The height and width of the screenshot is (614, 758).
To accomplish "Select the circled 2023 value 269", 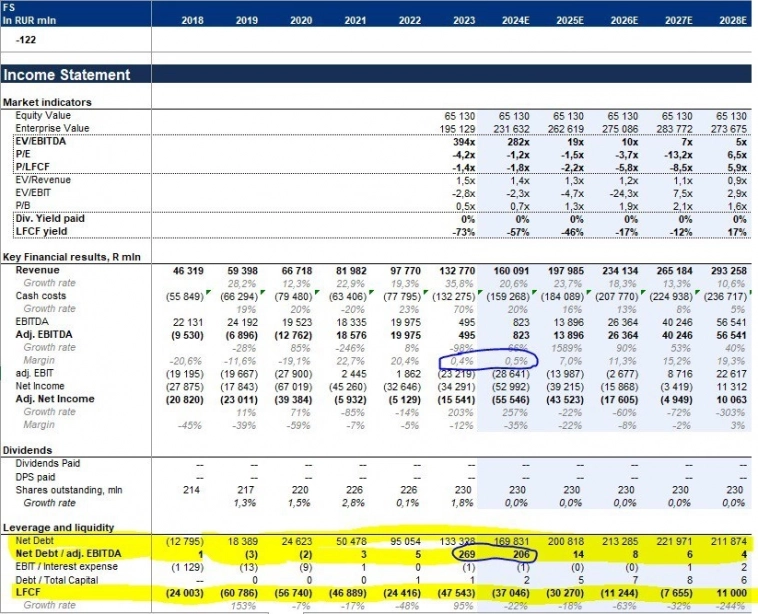I will coord(465,553).
